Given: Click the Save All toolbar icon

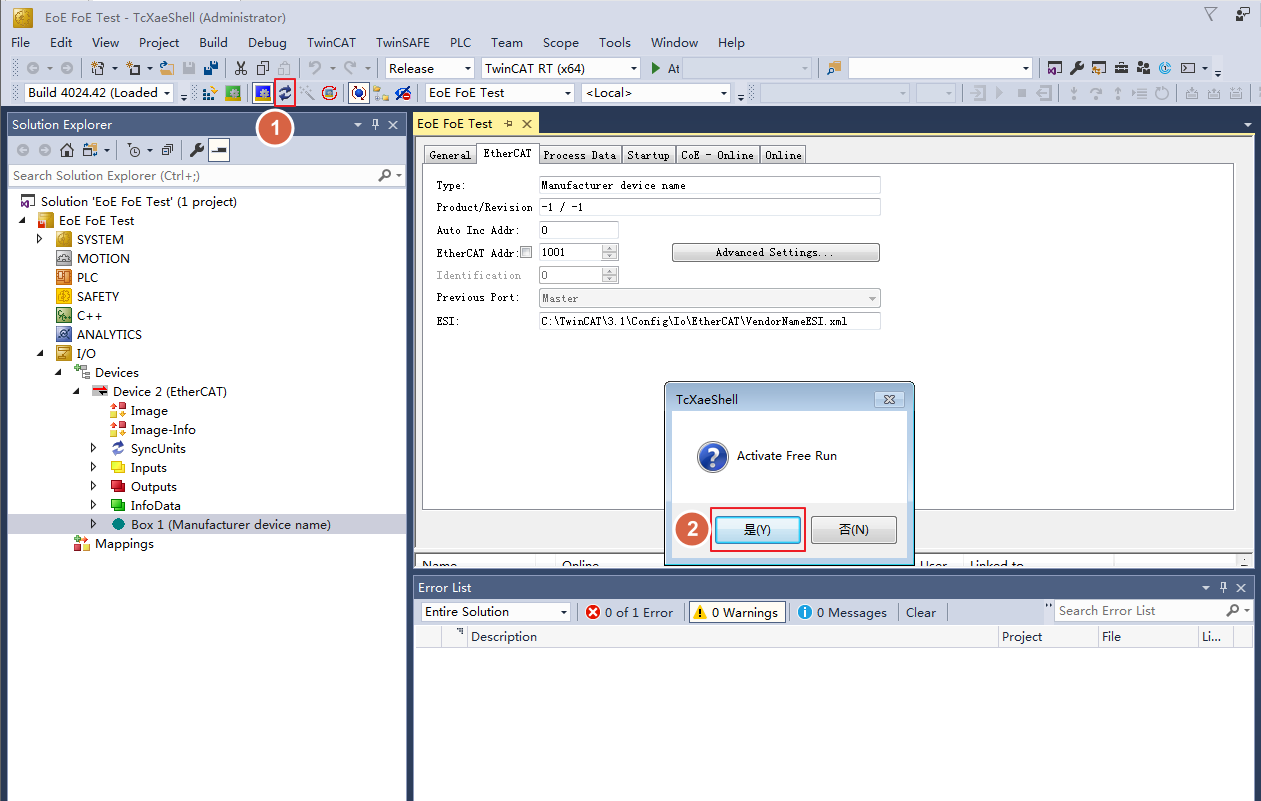Looking at the screenshot, I should coord(211,68).
